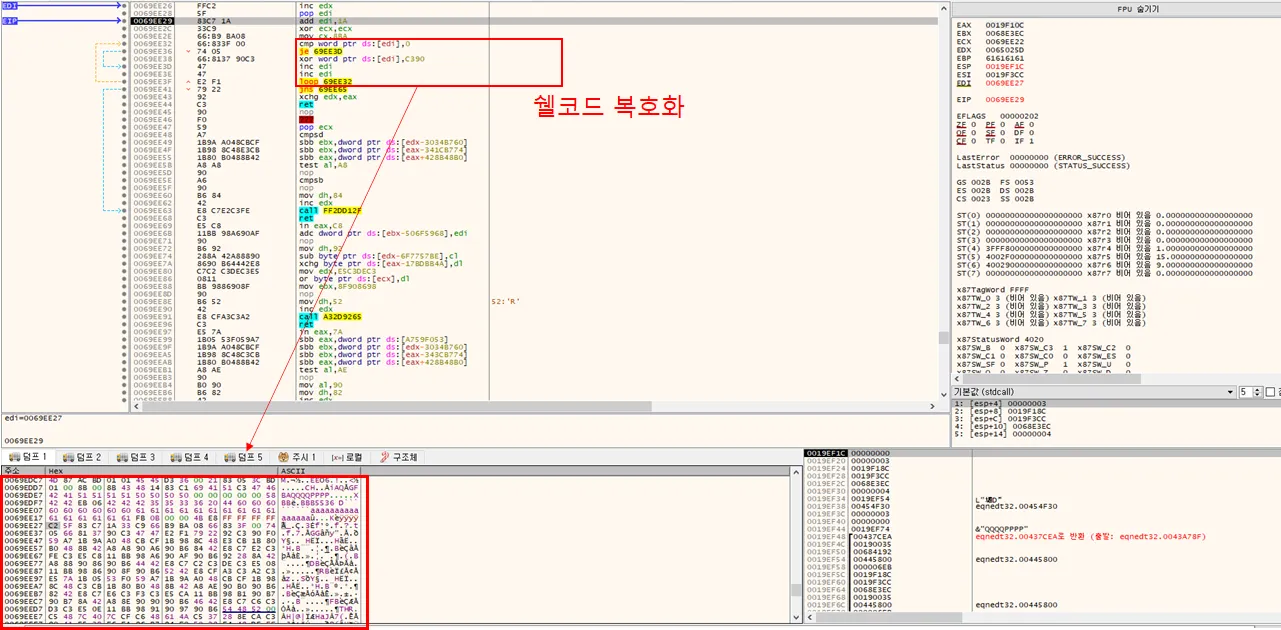Select the 'pop ecx' instruction
This screenshot has height=630, width=1281.
coord(315,129)
